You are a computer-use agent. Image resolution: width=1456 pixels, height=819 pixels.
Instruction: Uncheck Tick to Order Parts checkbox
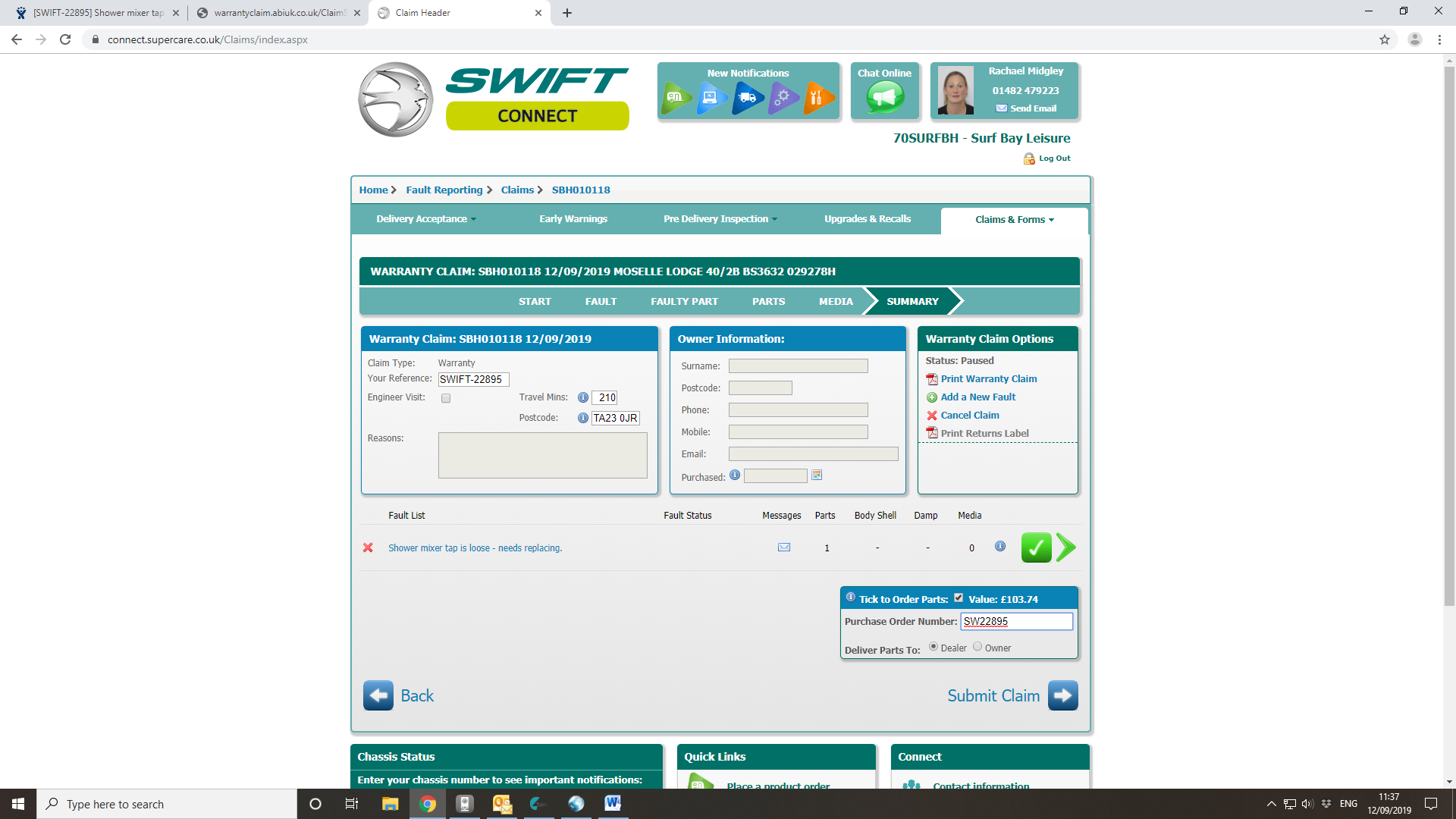(959, 598)
